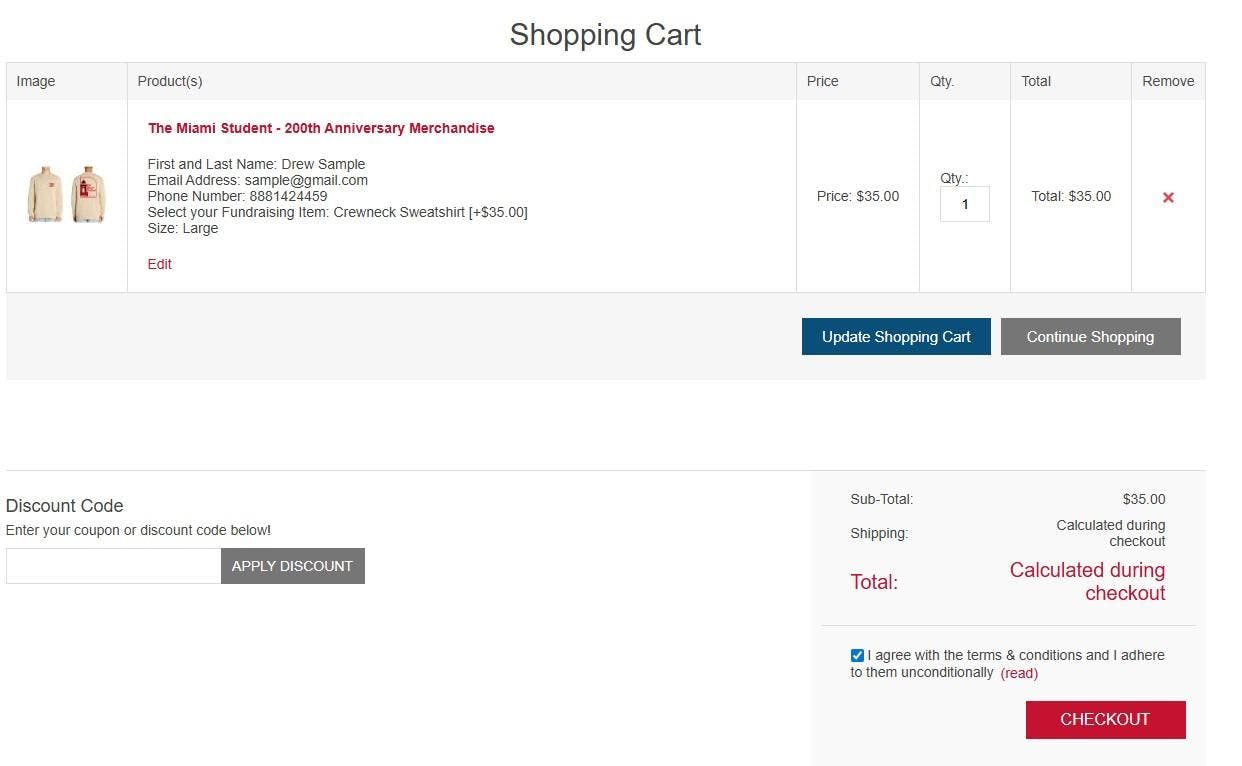The width and height of the screenshot is (1242, 766).
Task: Uncheck the terms & conditions agreement checkbox
Action: tap(857, 656)
